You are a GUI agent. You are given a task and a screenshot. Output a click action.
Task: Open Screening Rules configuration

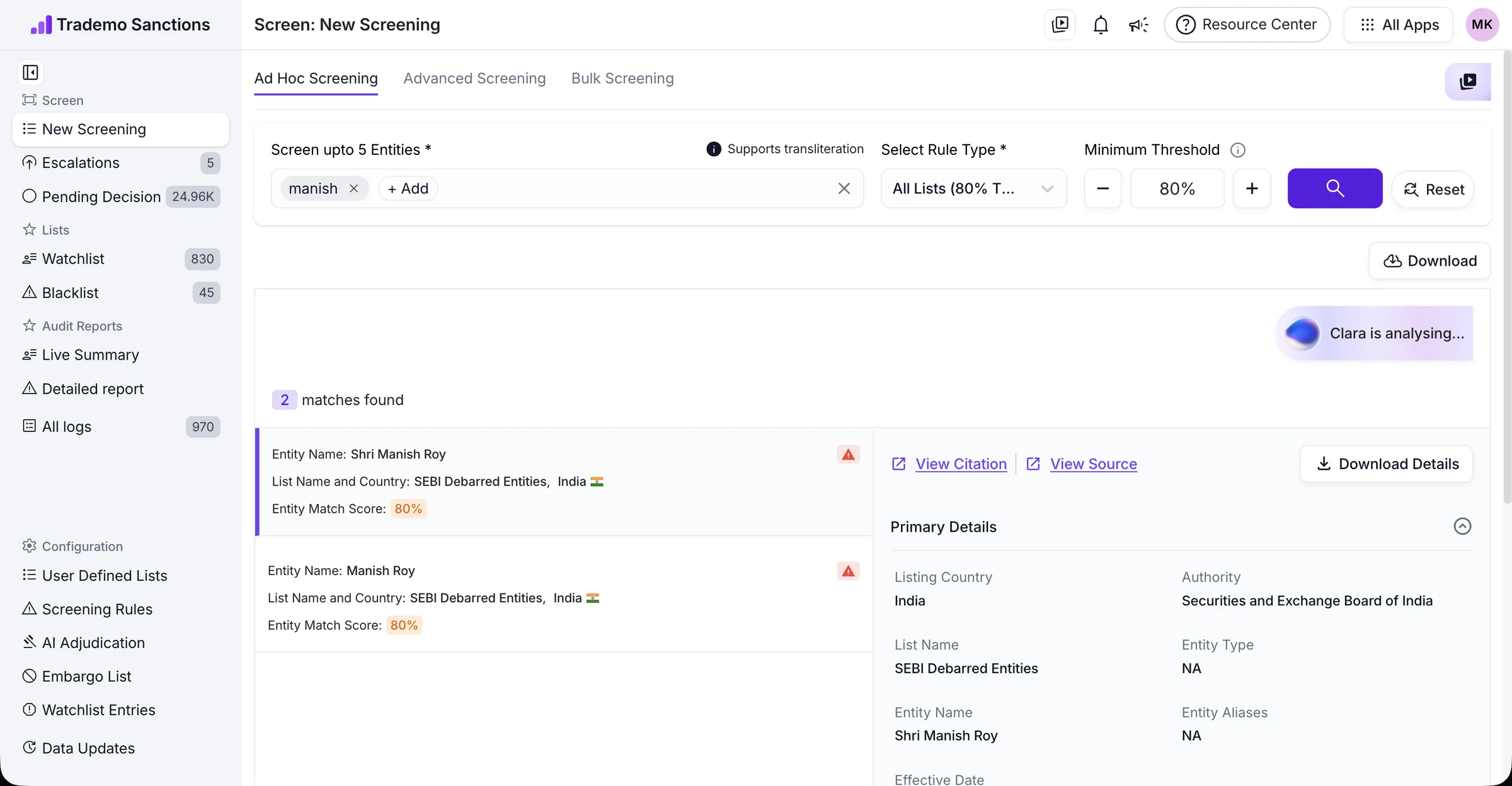[x=120, y=609]
